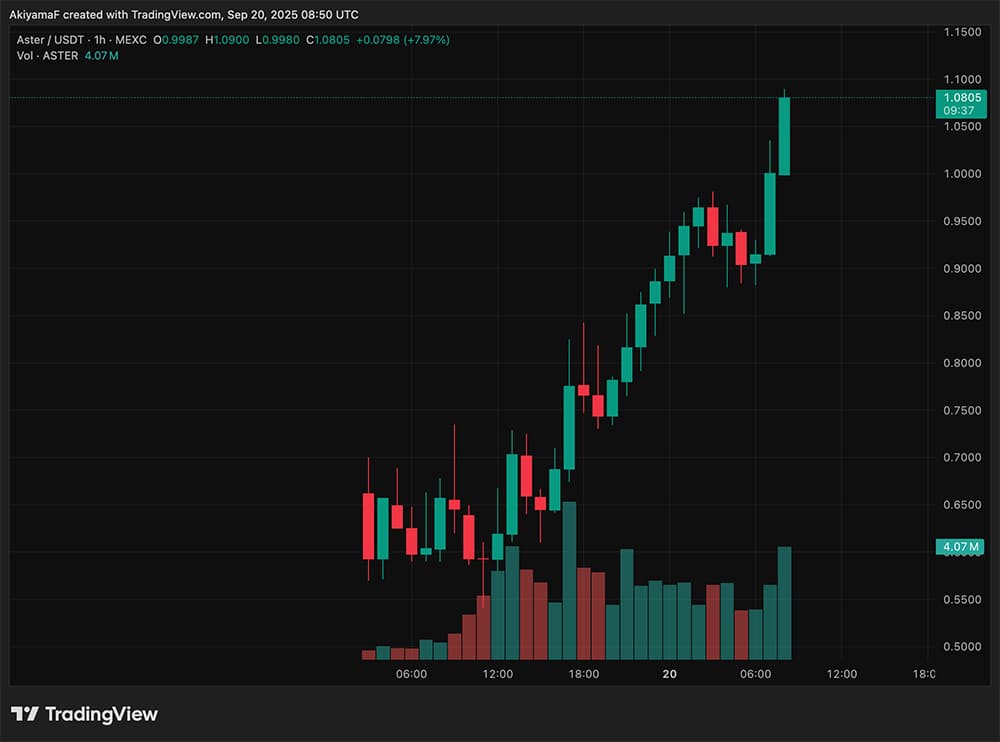
Task: Click the candle countdown timer 09:37
Action: 960,110
